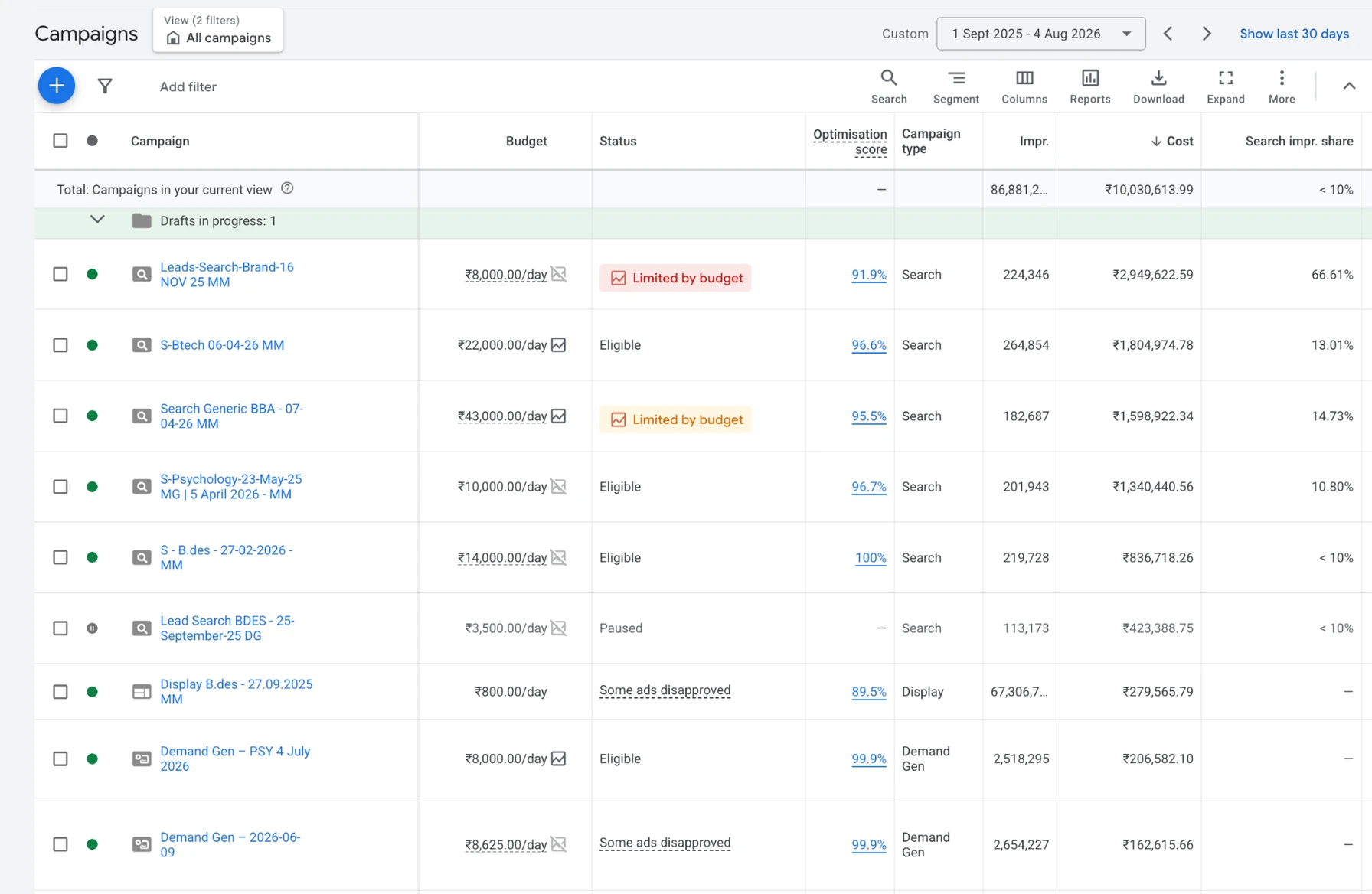
Task: Go to next date range
Action: tap(1207, 34)
